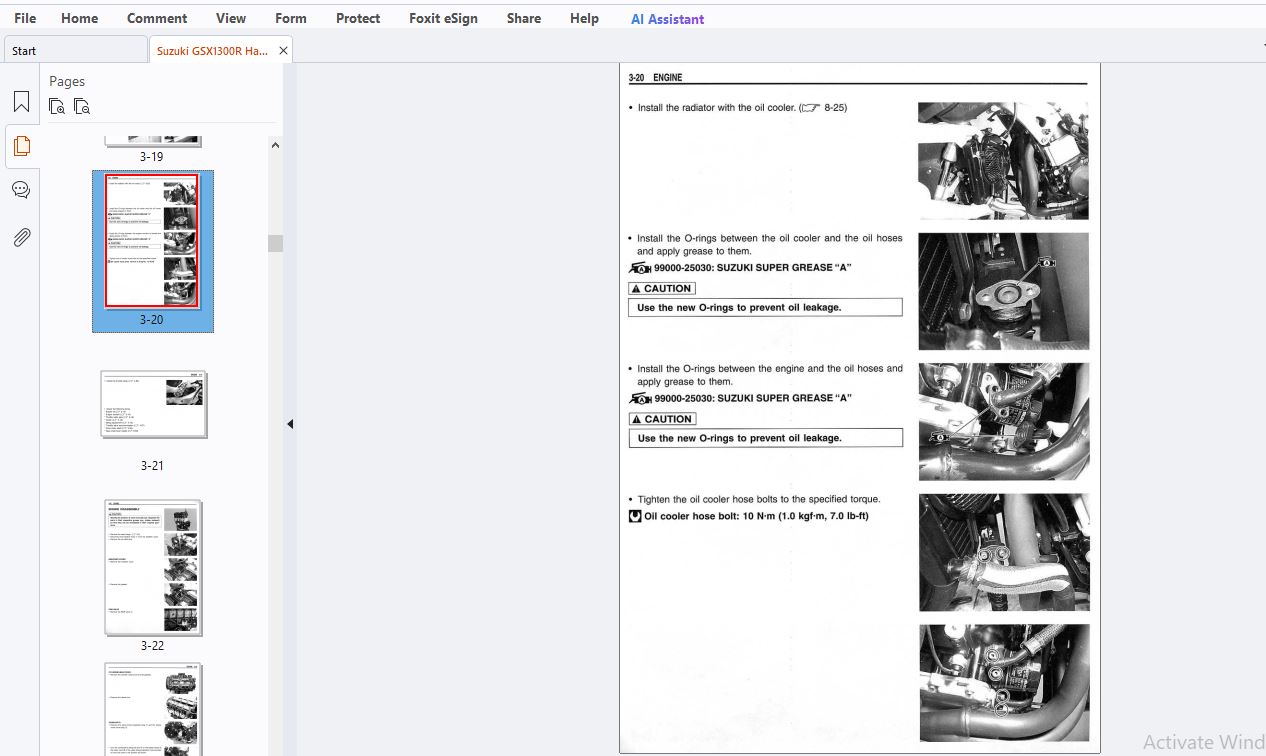Switch to the Home ribbon tab
This screenshot has width=1266, height=756.
point(80,18)
